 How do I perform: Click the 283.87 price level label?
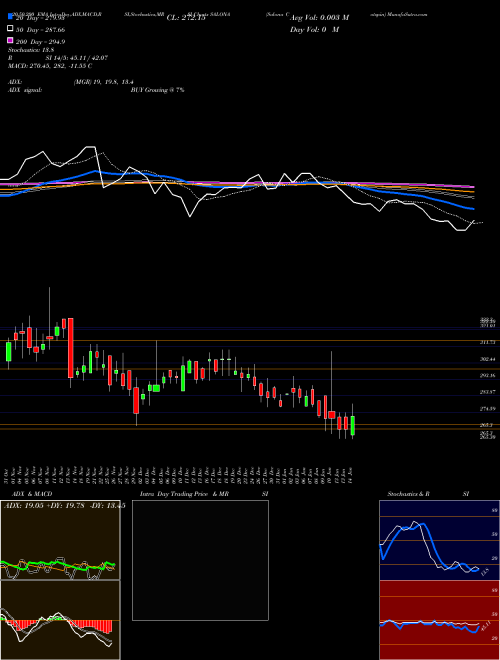(x=487, y=392)
